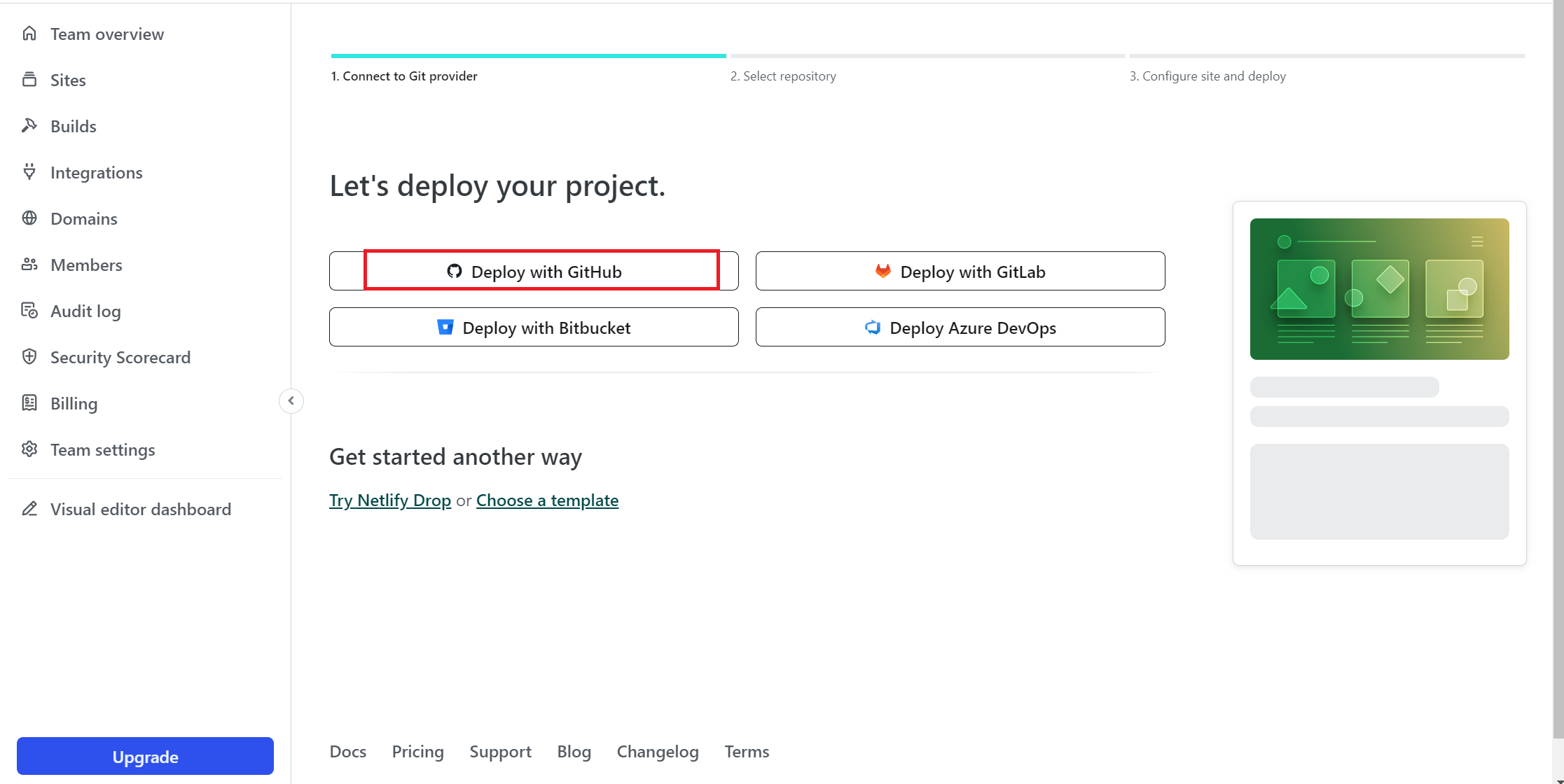The image size is (1564, 784).
Task: Choose Deploy with GitLab
Action: click(x=960, y=272)
